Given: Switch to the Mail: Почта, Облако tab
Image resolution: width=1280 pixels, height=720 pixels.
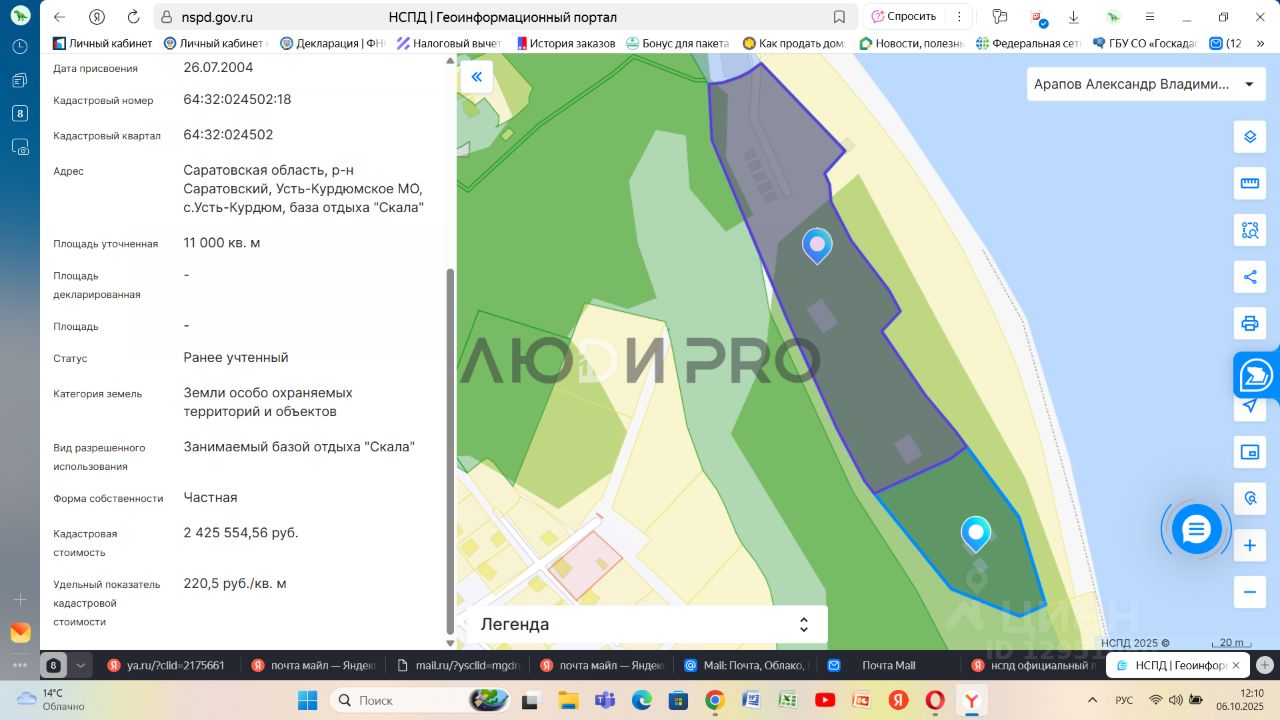Looking at the screenshot, I should 745,665.
